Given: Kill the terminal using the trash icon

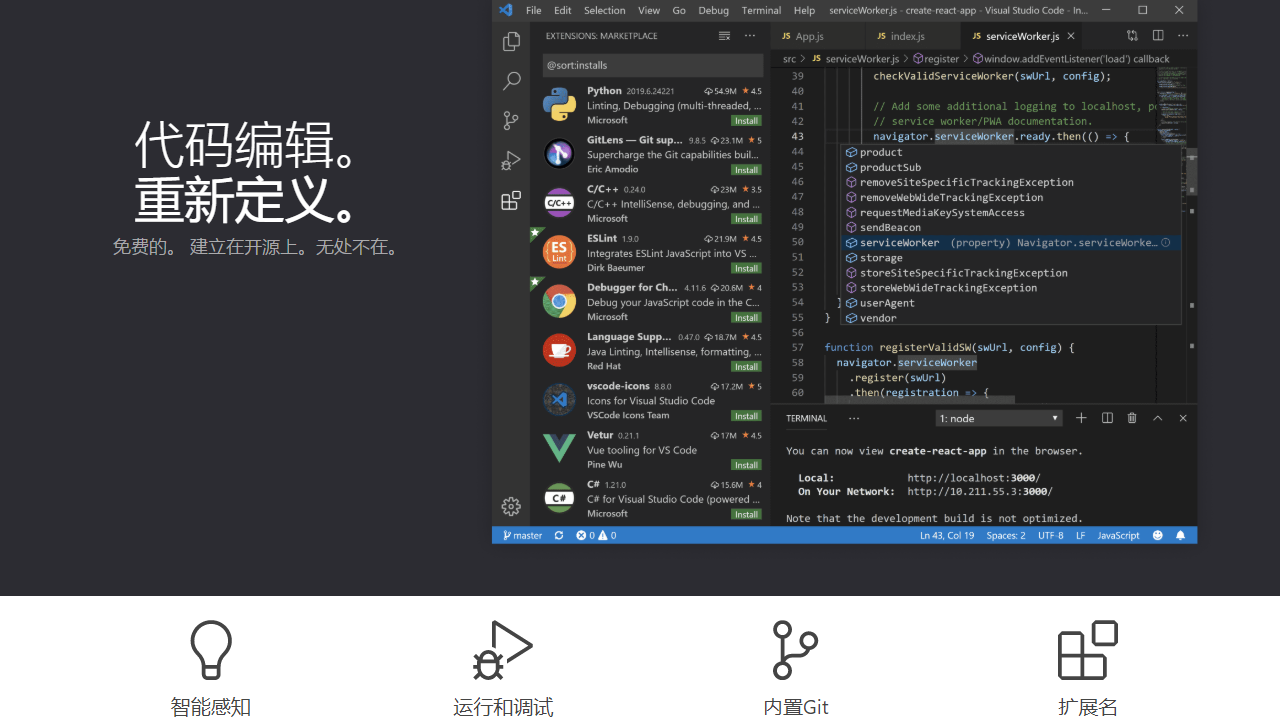Looking at the screenshot, I should coord(1132,418).
